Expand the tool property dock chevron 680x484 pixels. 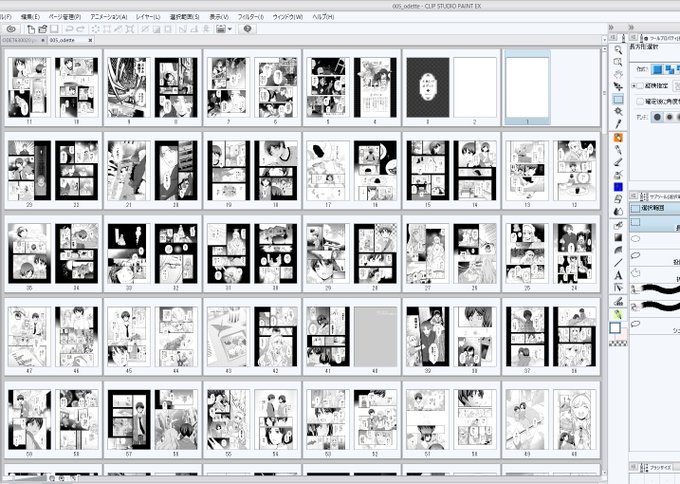pos(631,27)
